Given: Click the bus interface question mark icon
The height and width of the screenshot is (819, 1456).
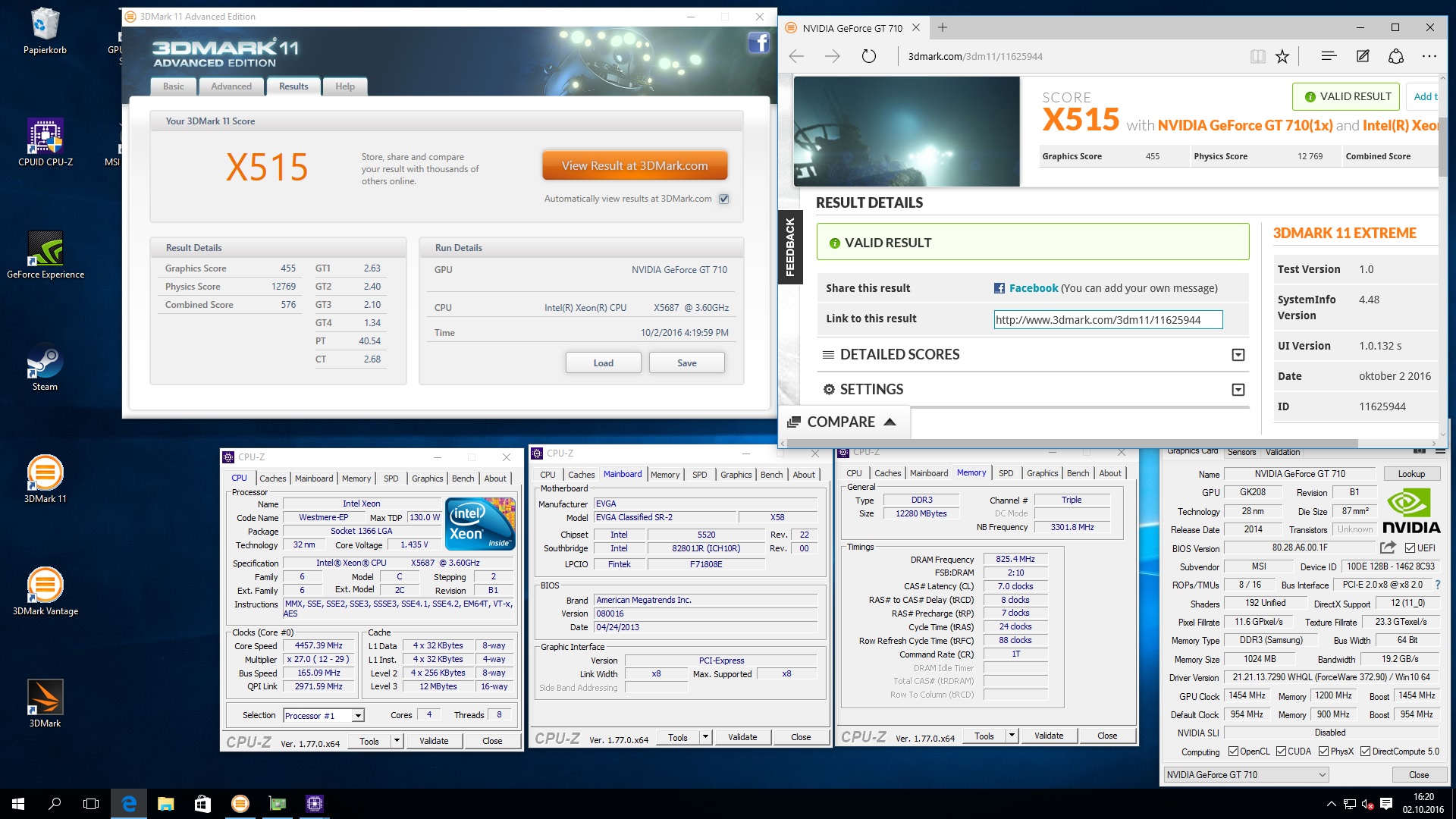Looking at the screenshot, I should pyautogui.click(x=1438, y=585).
